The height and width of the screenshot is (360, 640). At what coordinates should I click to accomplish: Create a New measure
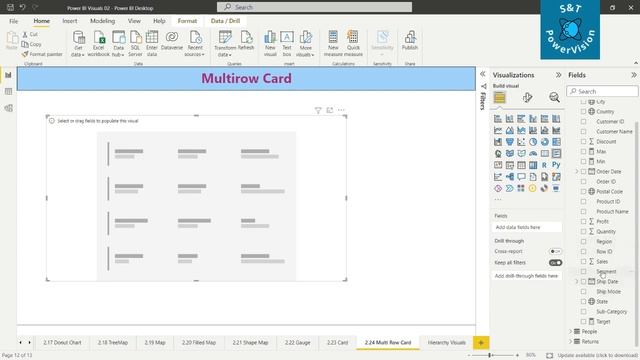click(x=333, y=44)
